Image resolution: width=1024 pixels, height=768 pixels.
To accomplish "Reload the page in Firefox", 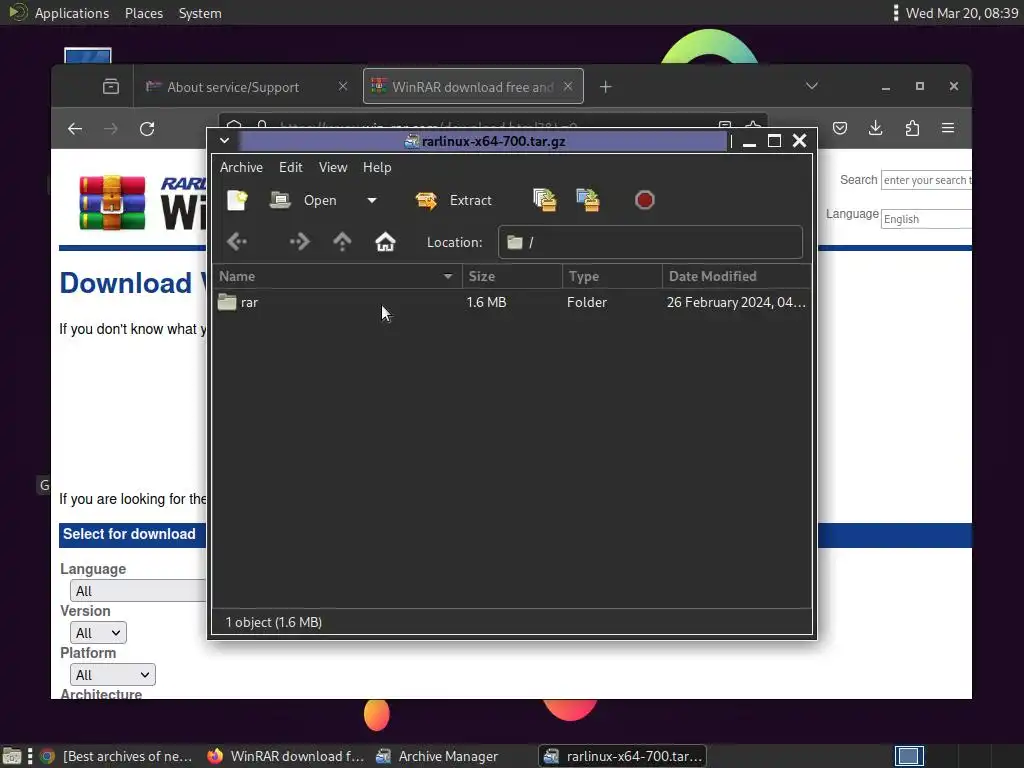I will 147,129.
